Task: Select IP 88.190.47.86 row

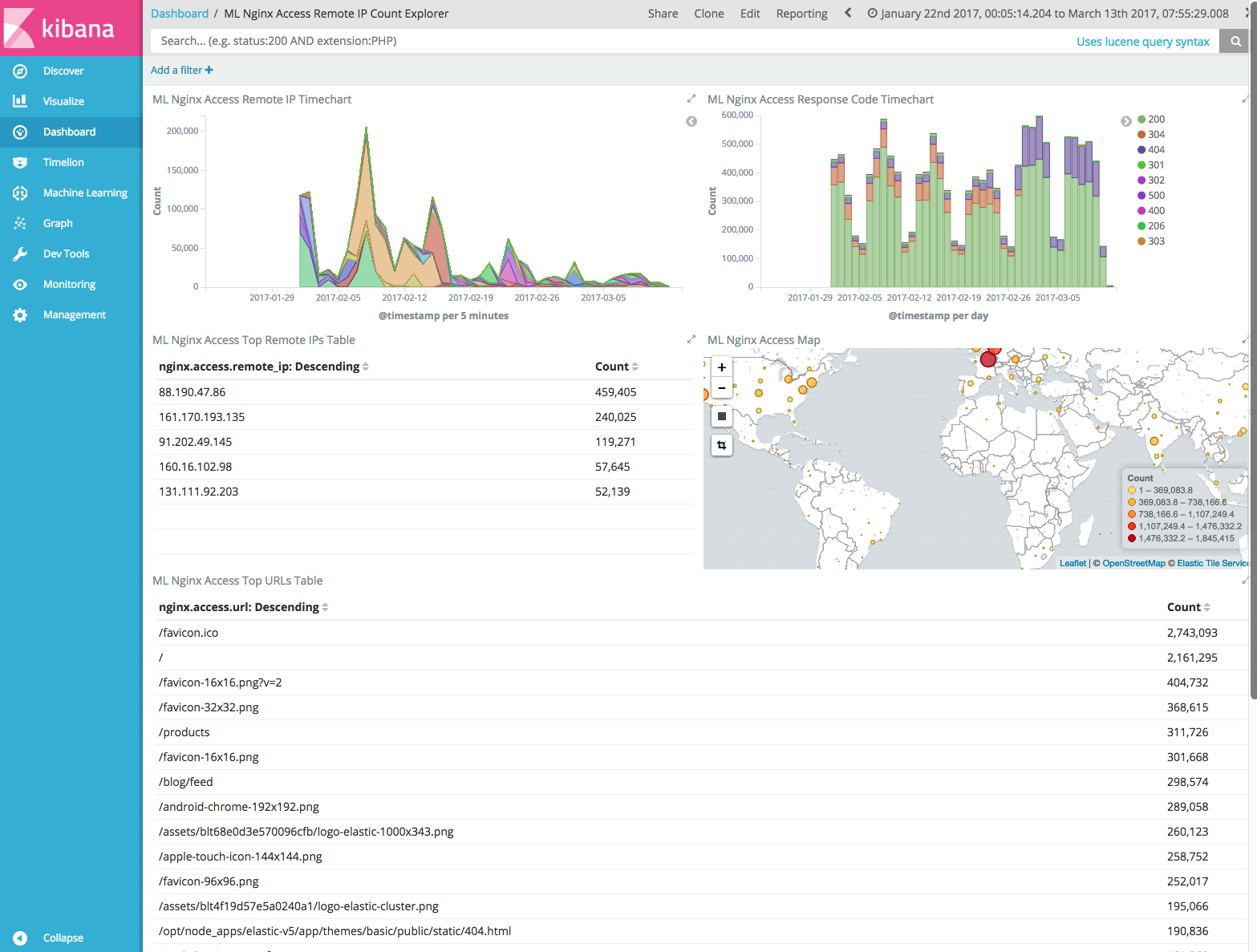Action: [x=424, y=392]
